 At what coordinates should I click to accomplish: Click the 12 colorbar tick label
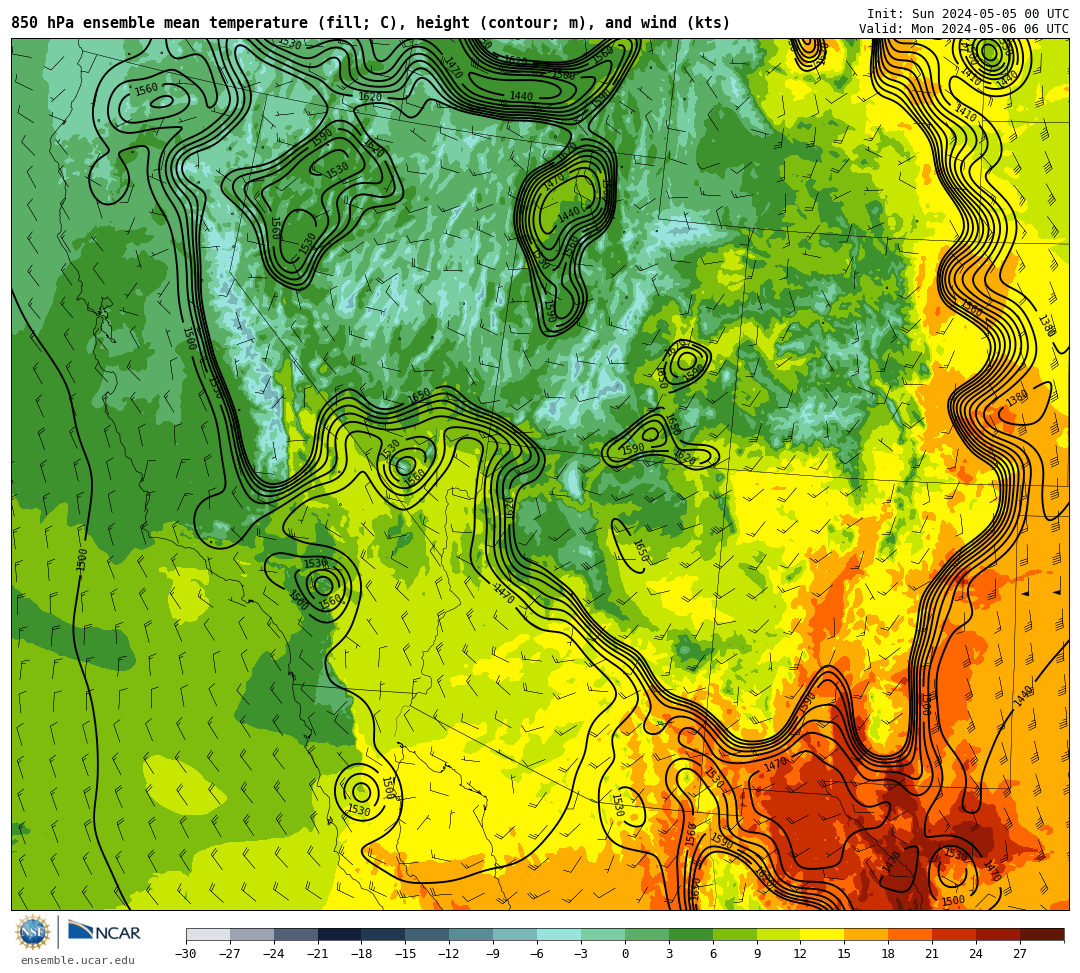(801, 954)
